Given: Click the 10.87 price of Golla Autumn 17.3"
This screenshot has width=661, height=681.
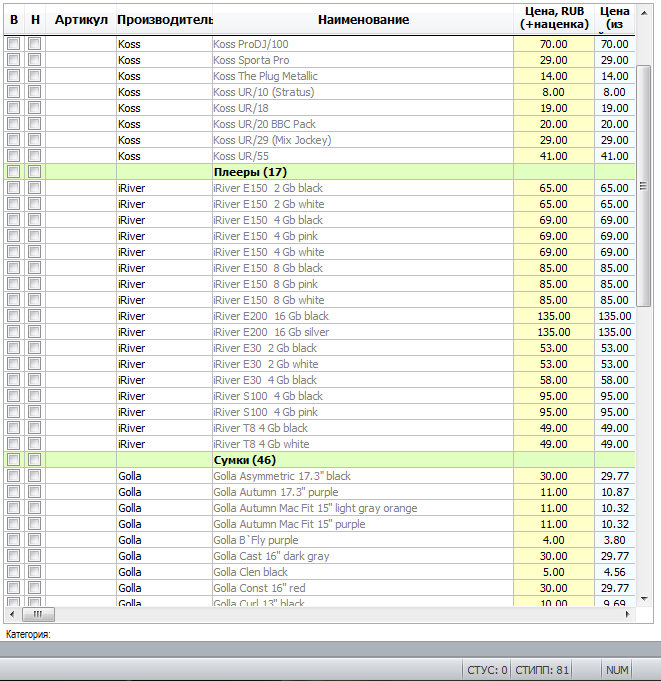Looking at the screenshot, I should pyautogui.click(x=615, y=492).
